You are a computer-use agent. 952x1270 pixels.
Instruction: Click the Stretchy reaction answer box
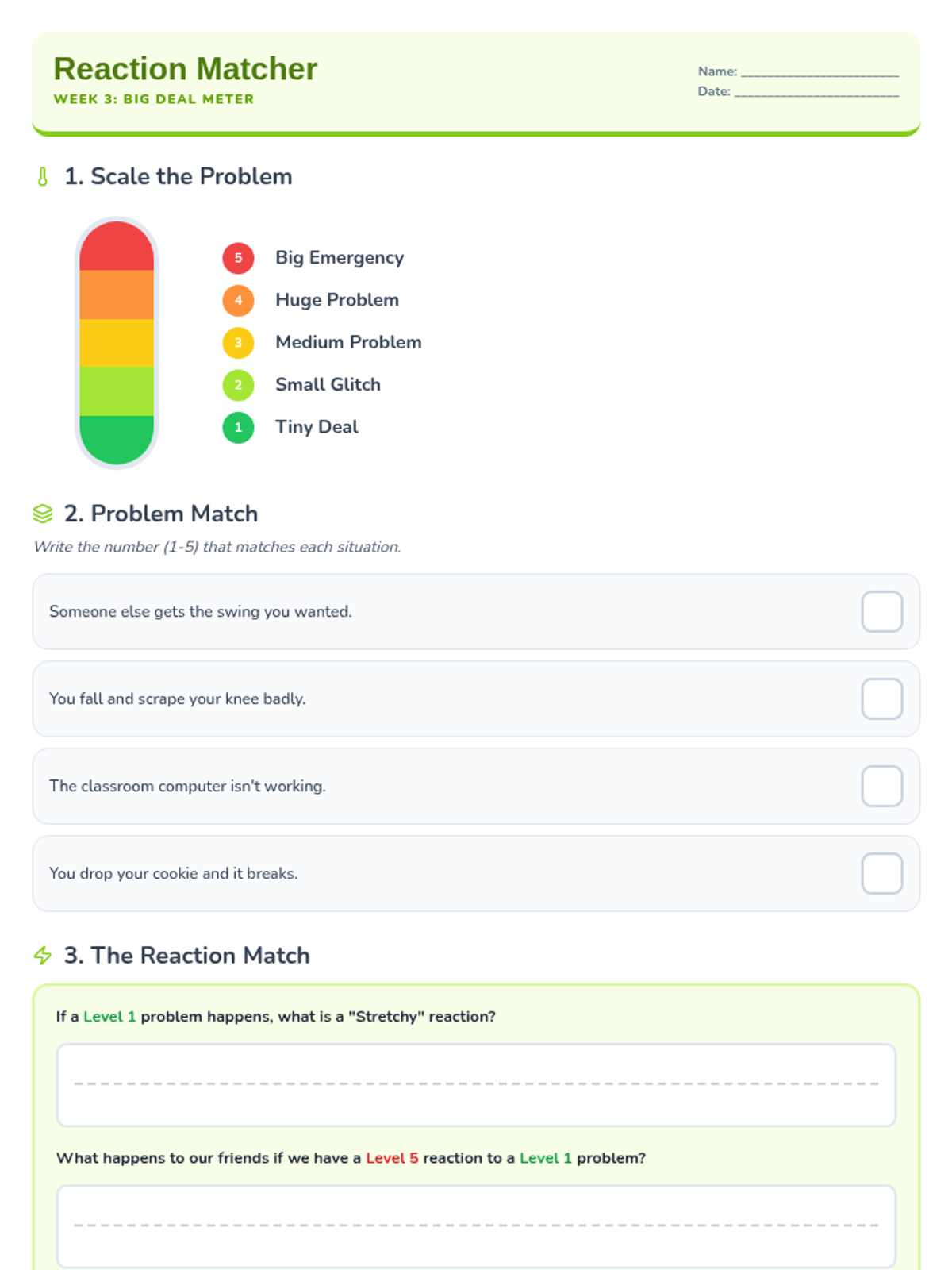476,1085
